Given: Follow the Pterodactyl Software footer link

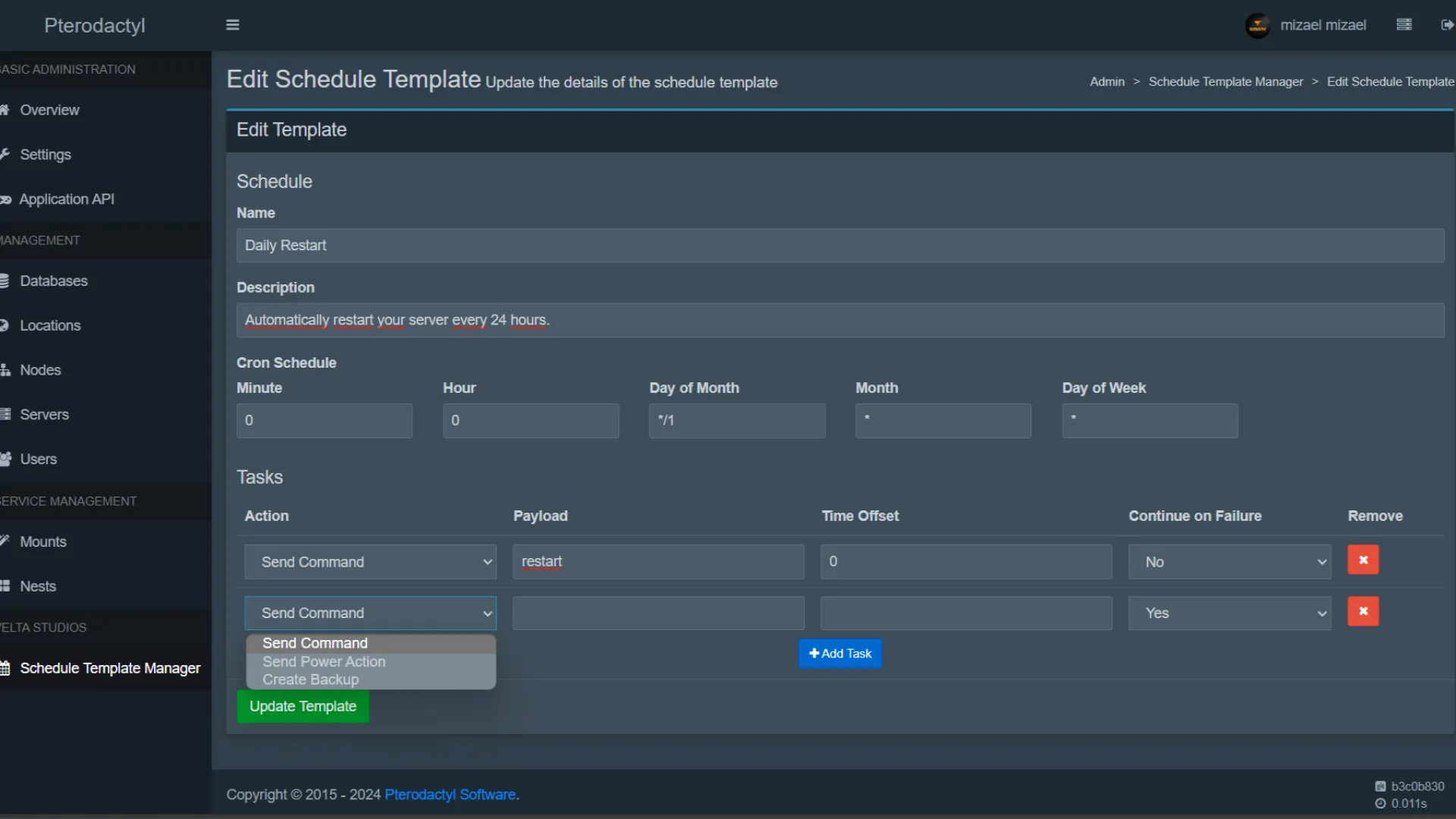Looking at the screenshot, I should [450, 794].
